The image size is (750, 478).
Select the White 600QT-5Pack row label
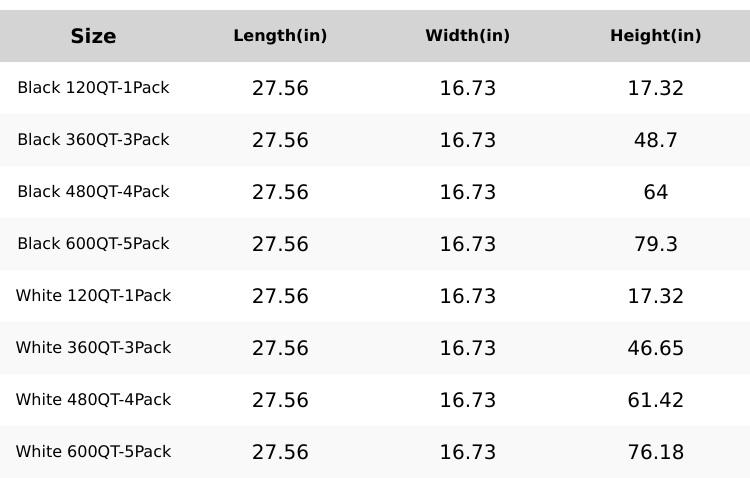[93, 452]
